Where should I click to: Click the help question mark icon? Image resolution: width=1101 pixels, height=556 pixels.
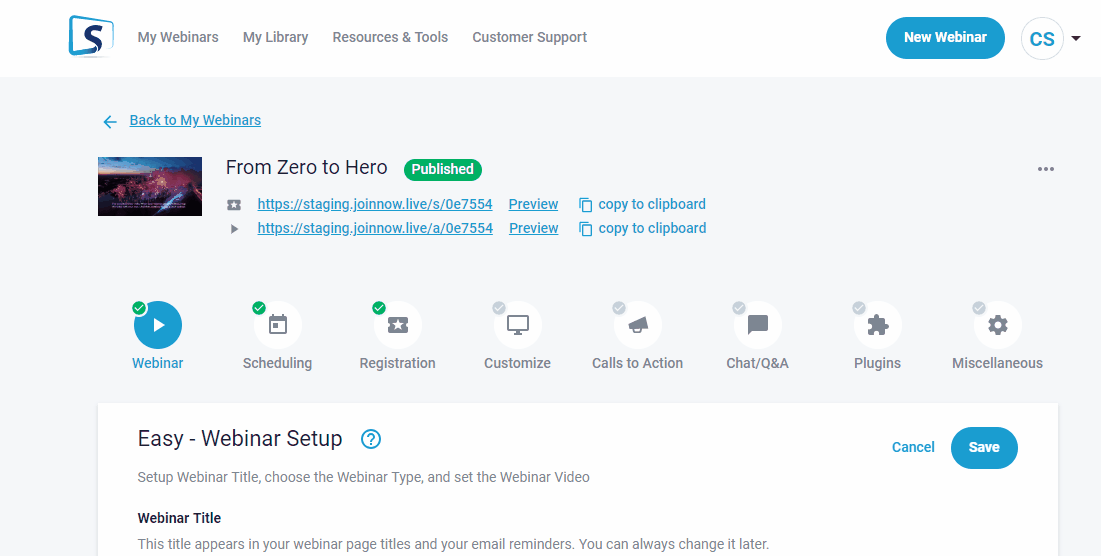(x=372, y=439)
